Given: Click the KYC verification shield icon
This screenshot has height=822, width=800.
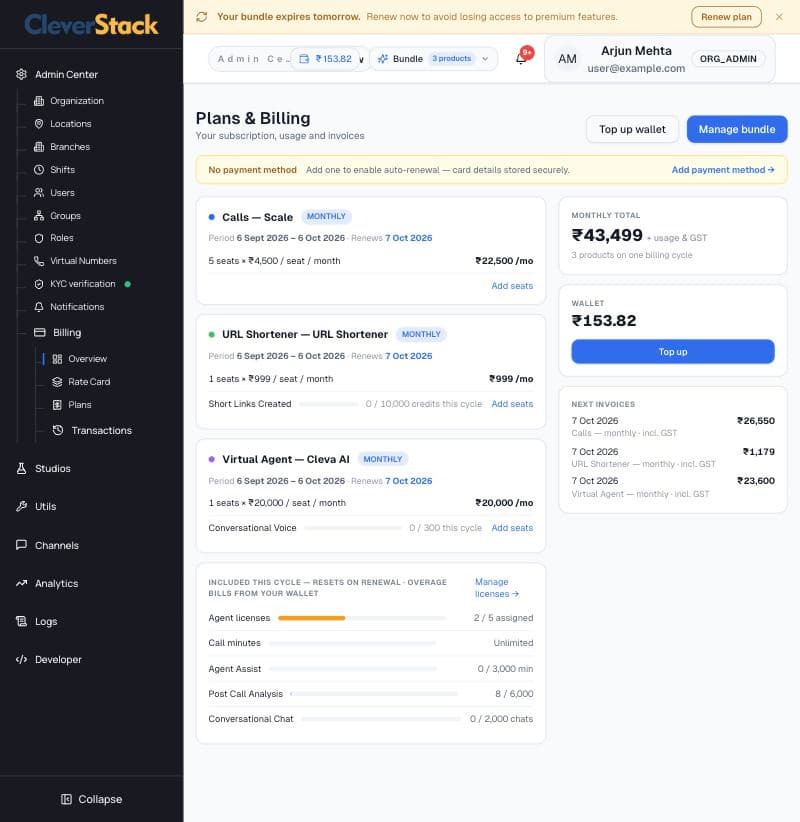Looking at the screenshot, I should pyautogui.click(x=39, y=284).
